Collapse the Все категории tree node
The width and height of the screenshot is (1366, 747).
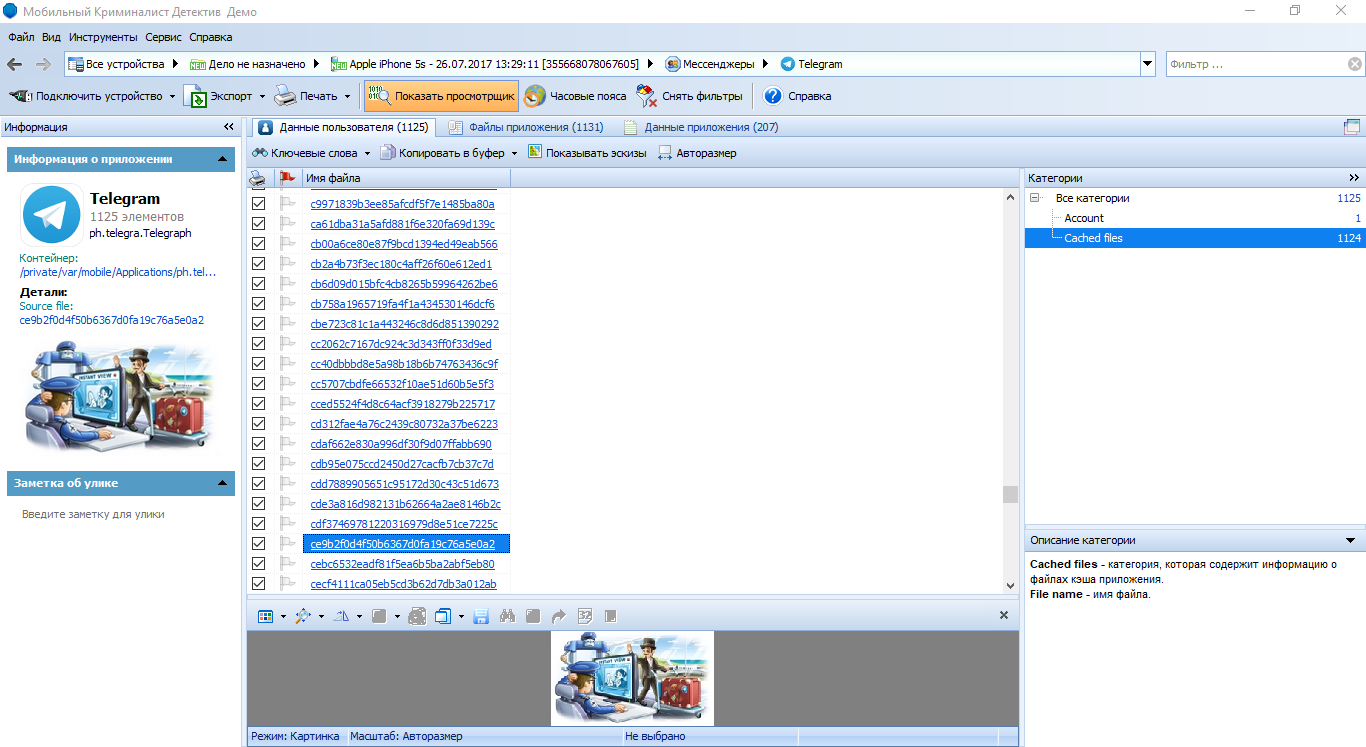[x=1035, y=198]
